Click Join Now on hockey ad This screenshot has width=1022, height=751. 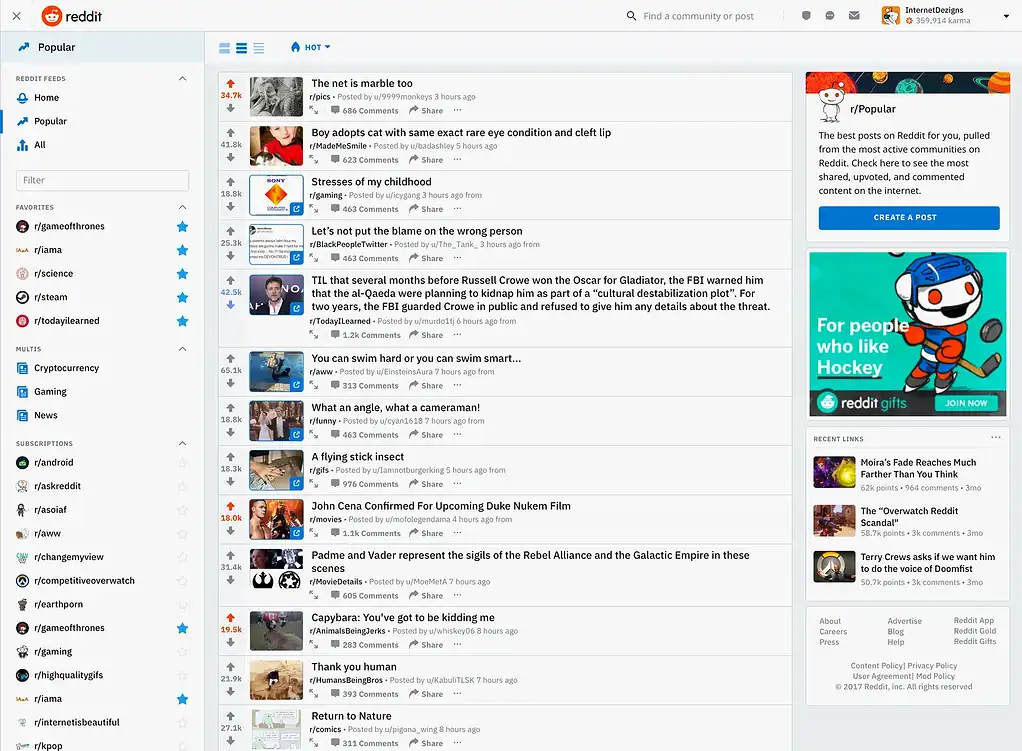pos(966,403)
